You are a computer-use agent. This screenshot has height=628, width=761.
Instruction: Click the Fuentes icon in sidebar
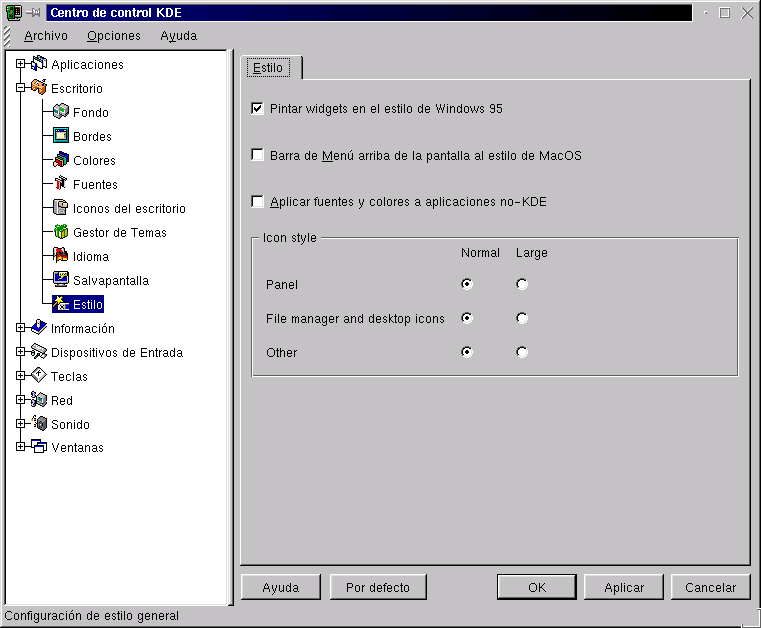pos(61,184)
